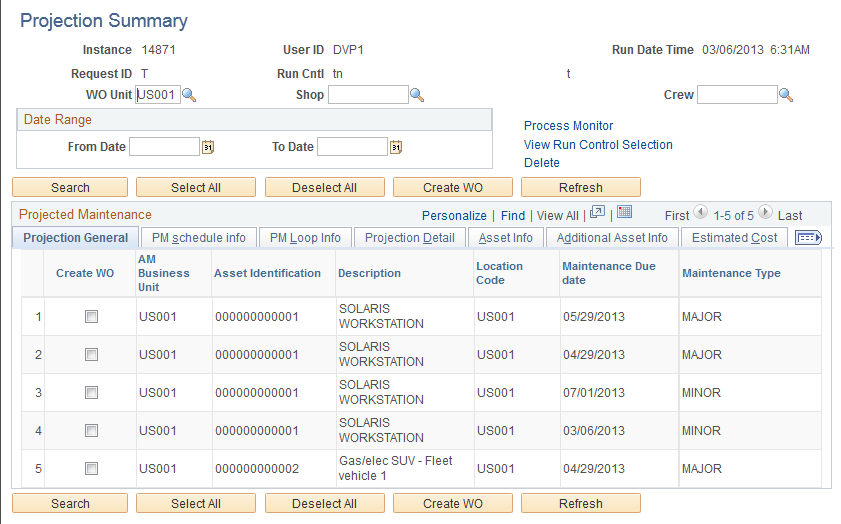Viewport: 841px width, 524px height.
Task: Sort by Maintenance Due date header
Action: [609, 273]
